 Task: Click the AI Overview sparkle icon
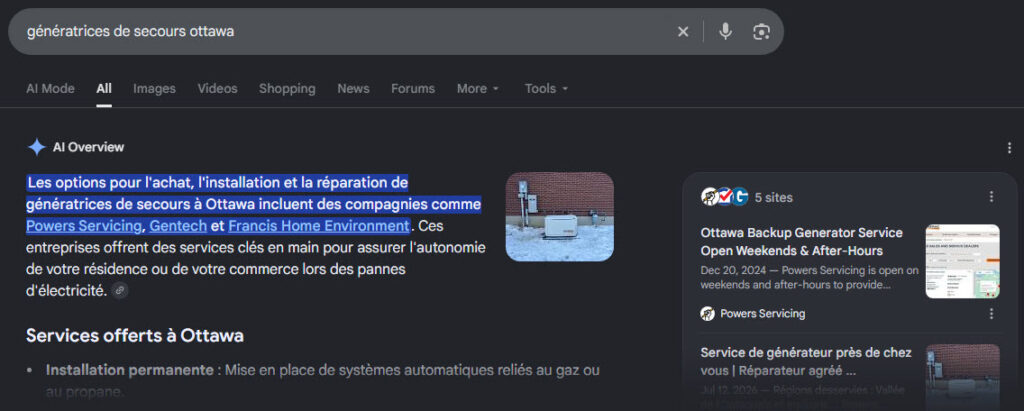pos(37,147)
